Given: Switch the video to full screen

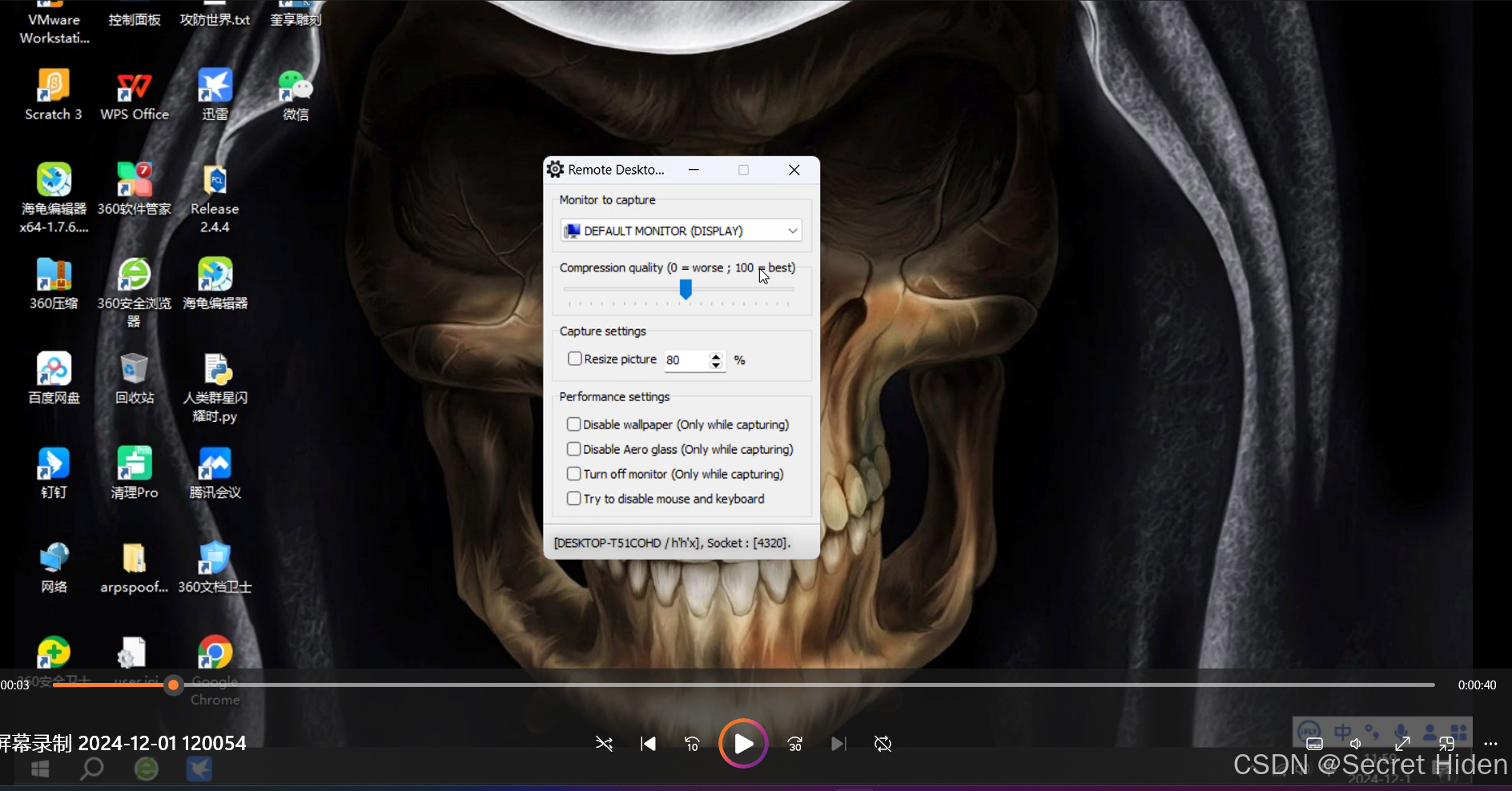Looking at the screenshot, I should pos(1402,744).
